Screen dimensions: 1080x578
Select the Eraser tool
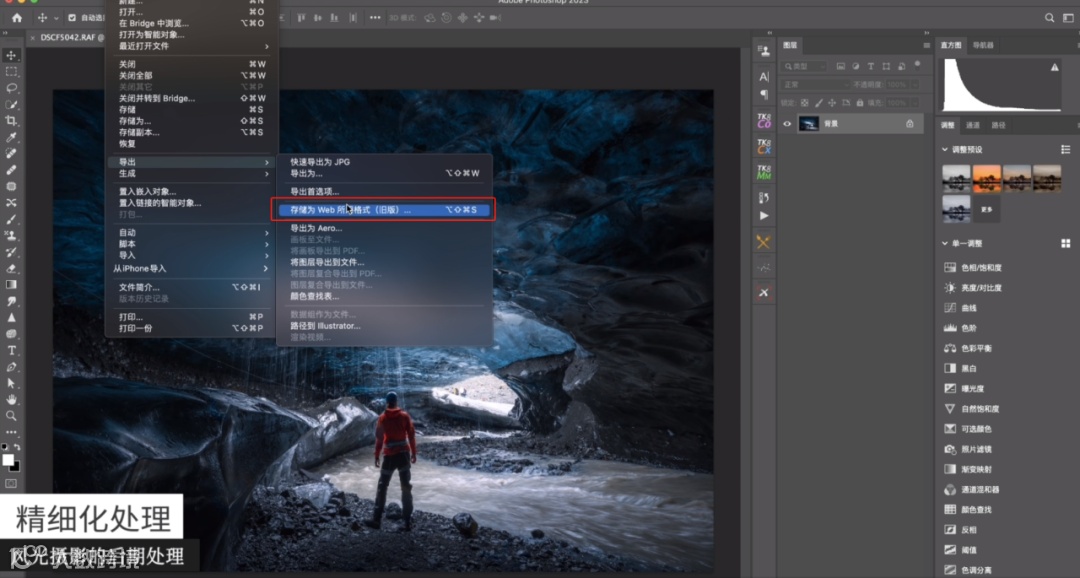pos(12,269)
